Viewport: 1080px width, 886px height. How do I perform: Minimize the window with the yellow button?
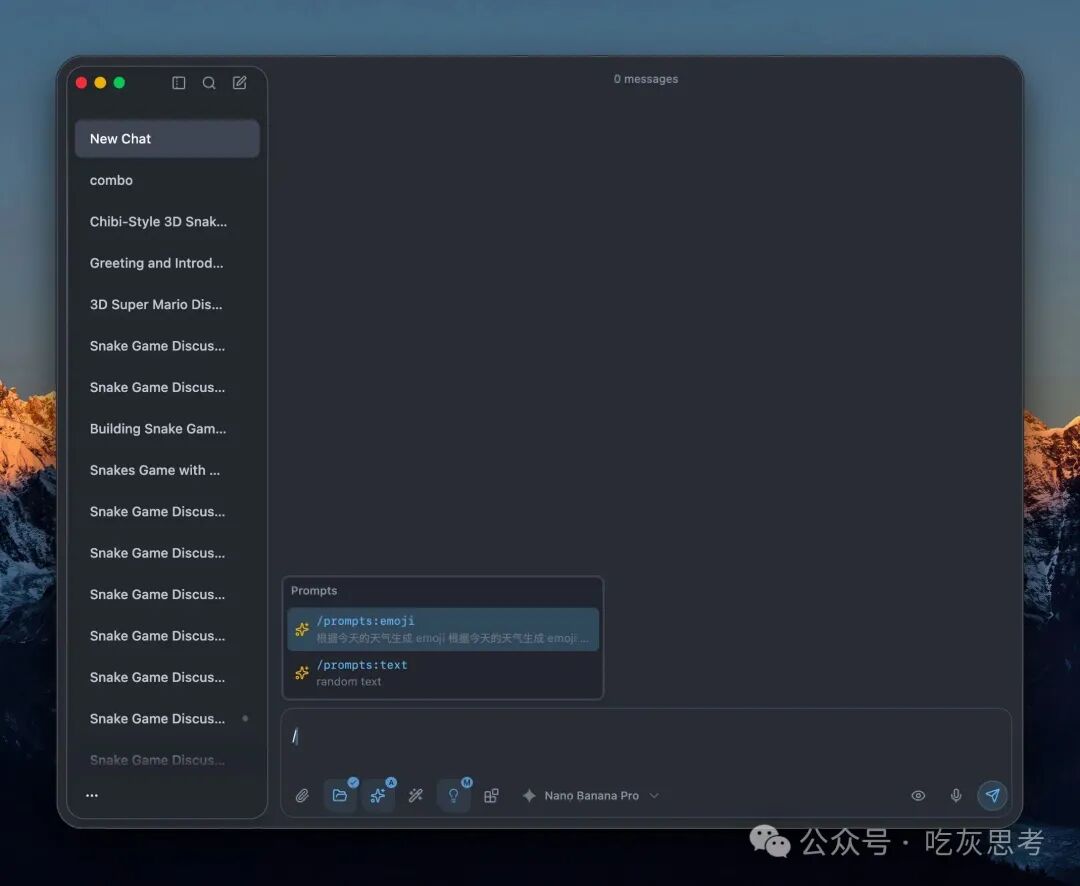click(100, 83)
